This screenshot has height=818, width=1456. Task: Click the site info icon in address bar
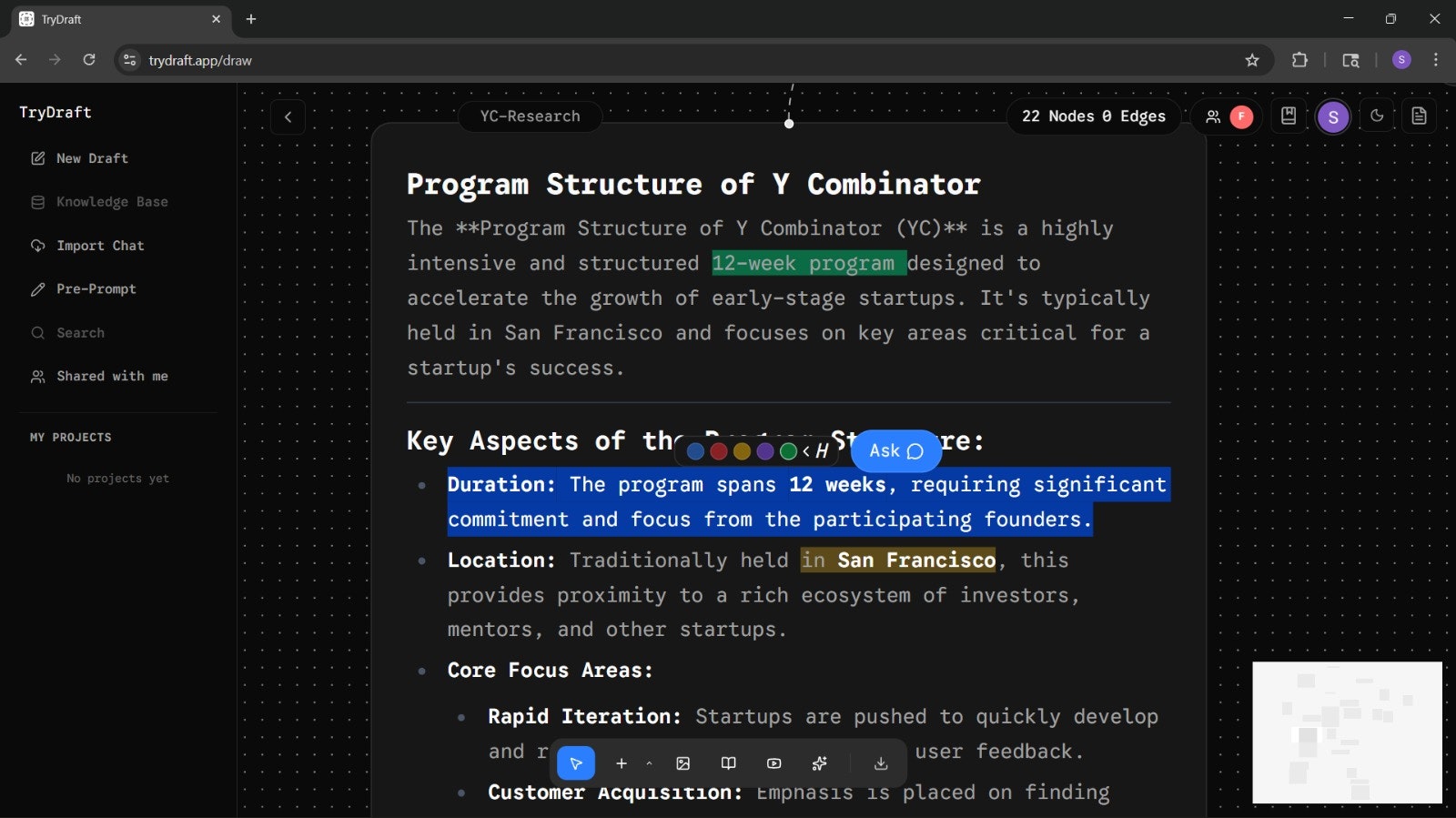click(129, 60)
